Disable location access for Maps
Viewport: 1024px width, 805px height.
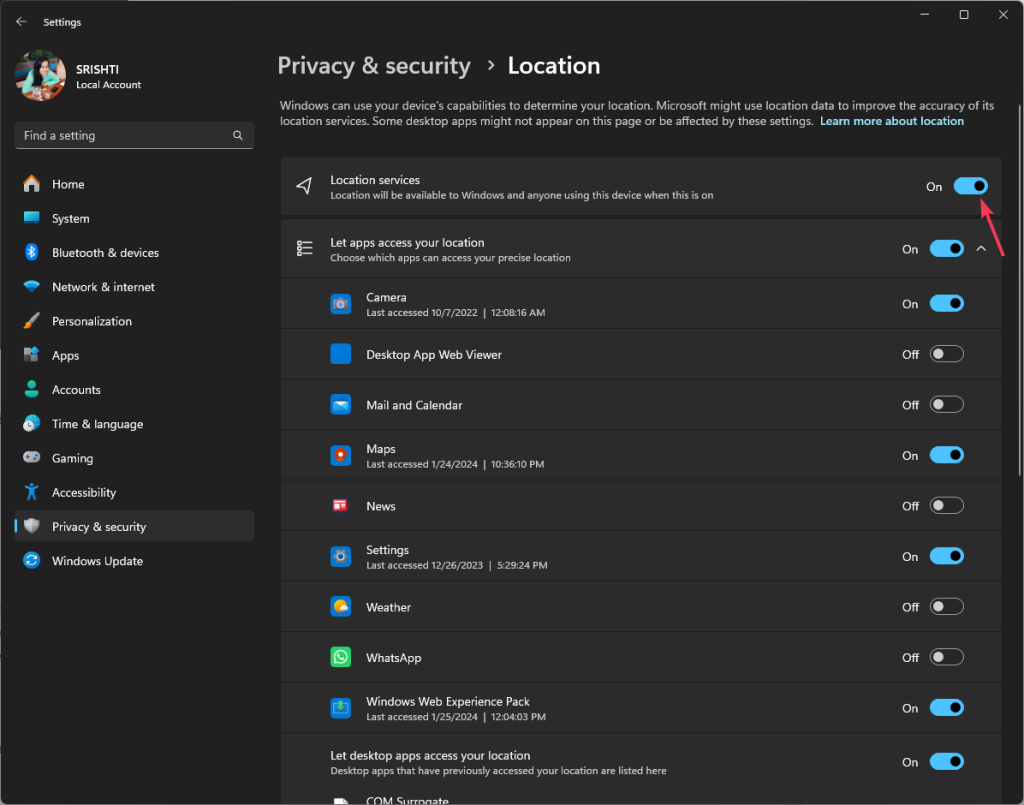(946, 454)
